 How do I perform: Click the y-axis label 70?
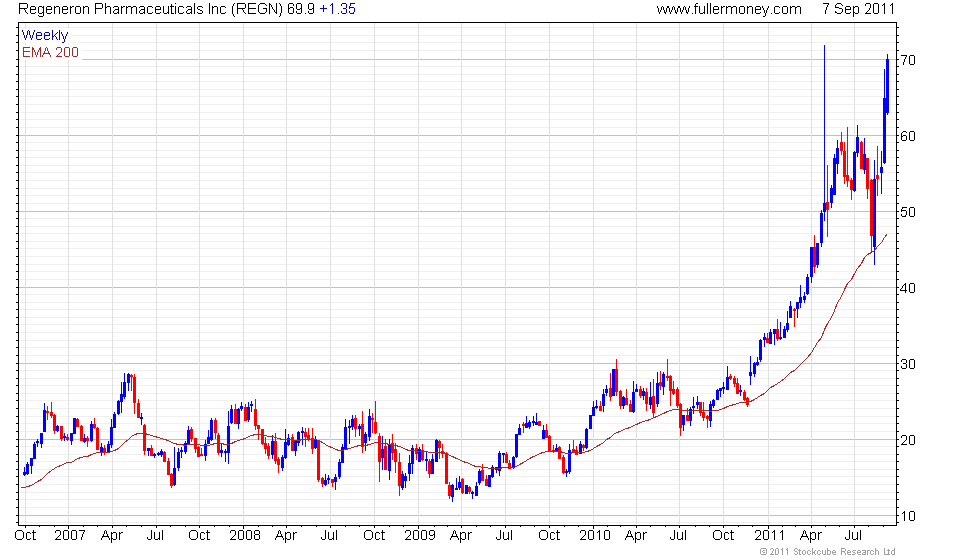pos(908,60)
